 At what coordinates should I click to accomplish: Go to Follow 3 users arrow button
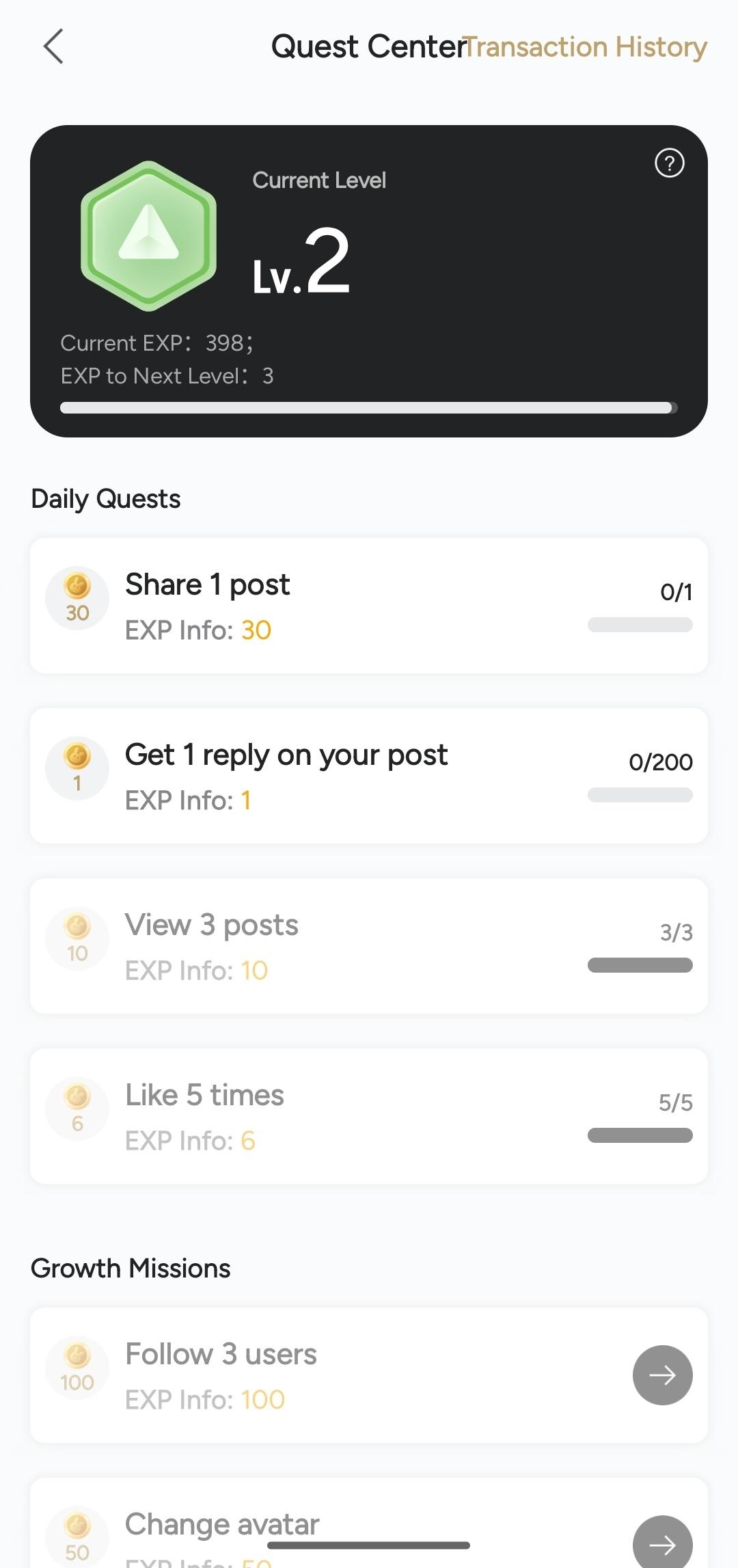(662, 1375)
